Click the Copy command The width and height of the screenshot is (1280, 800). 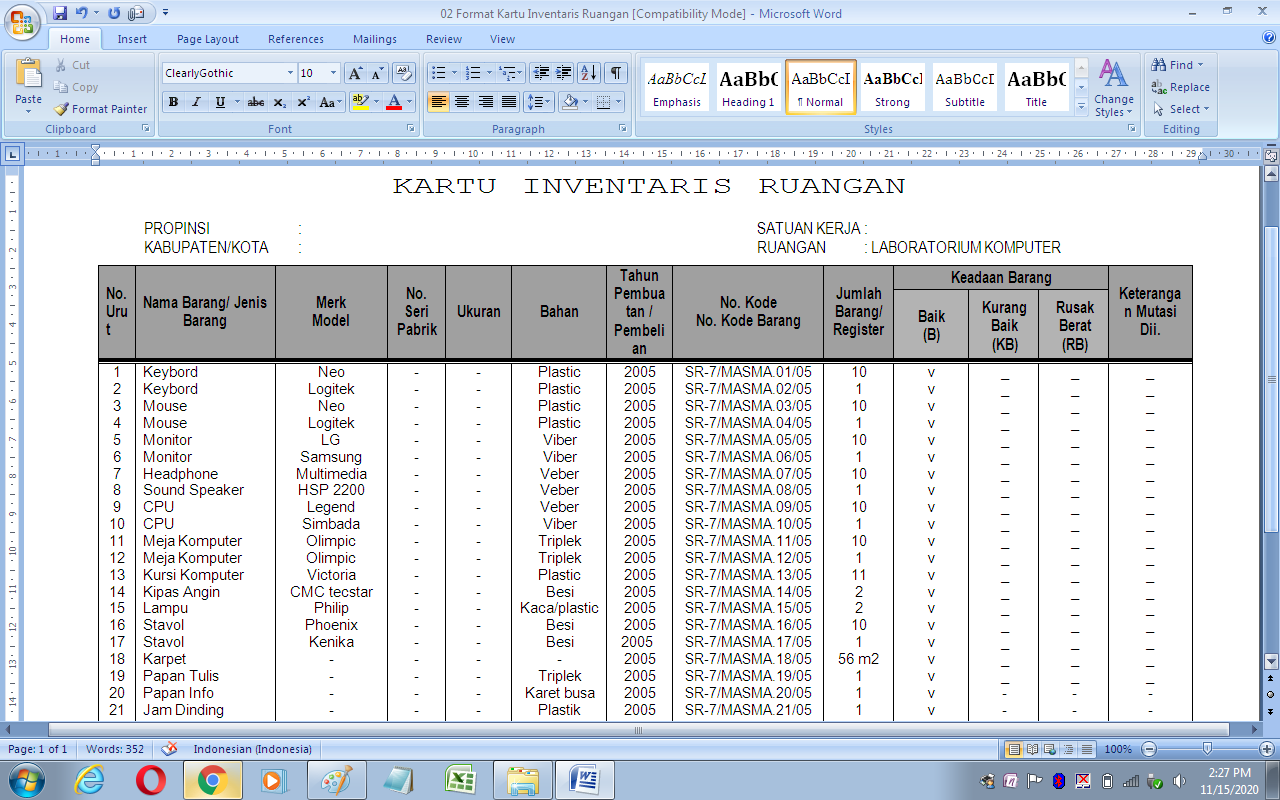click(75, 87)
